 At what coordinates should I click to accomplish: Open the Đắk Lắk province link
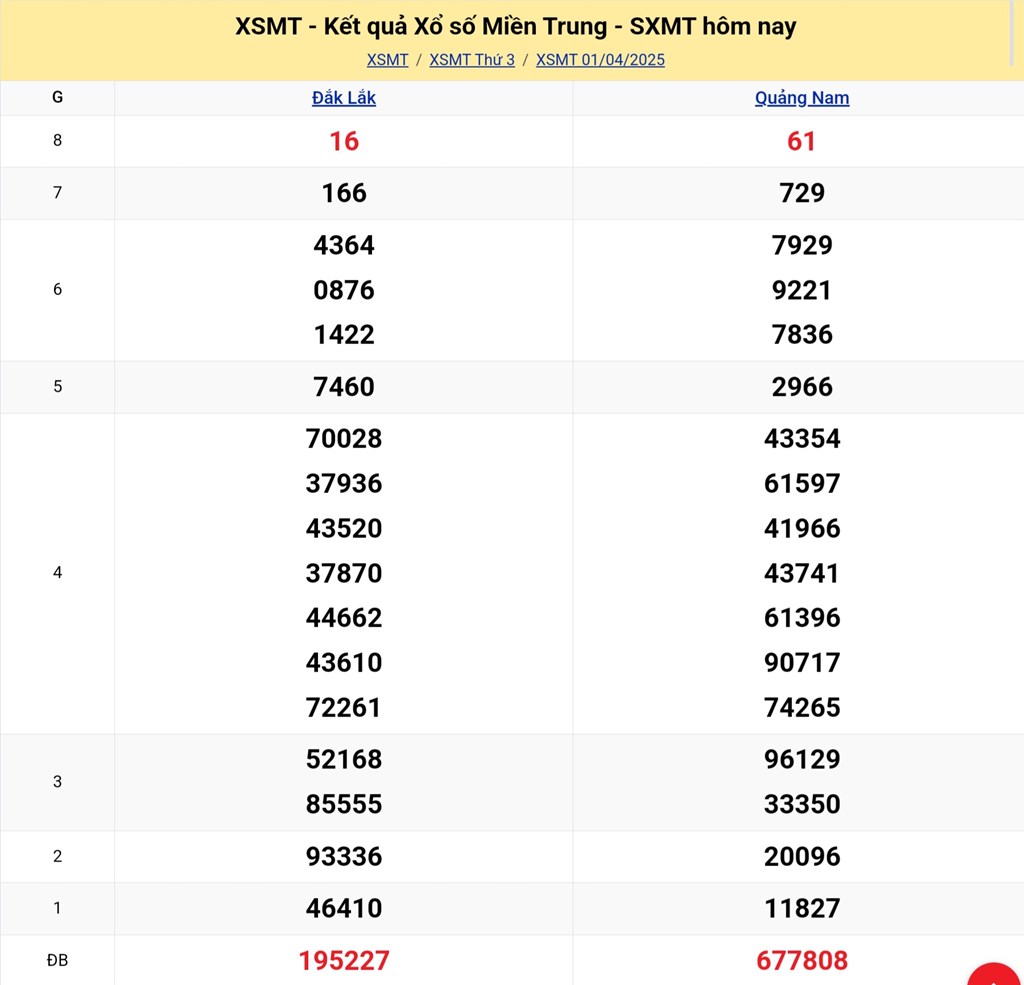tap(344, 98)
